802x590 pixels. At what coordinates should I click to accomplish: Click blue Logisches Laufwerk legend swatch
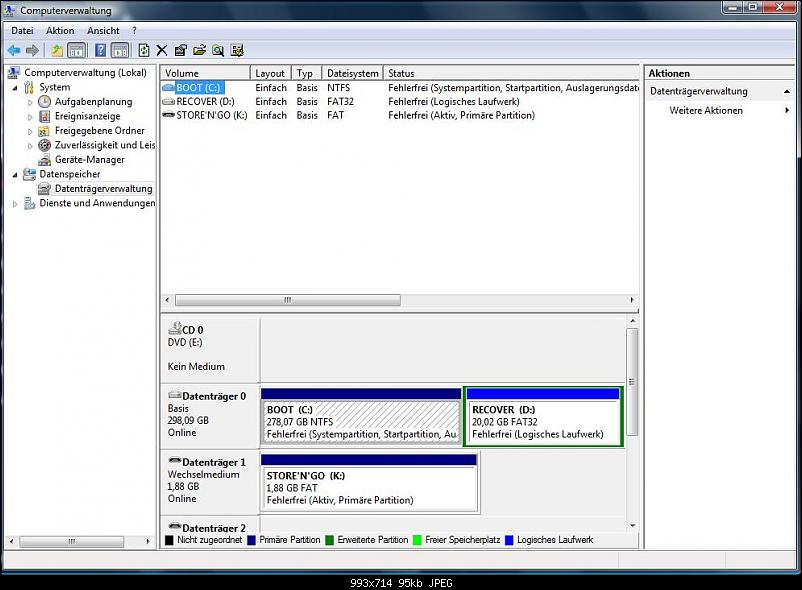click(509, 540)
